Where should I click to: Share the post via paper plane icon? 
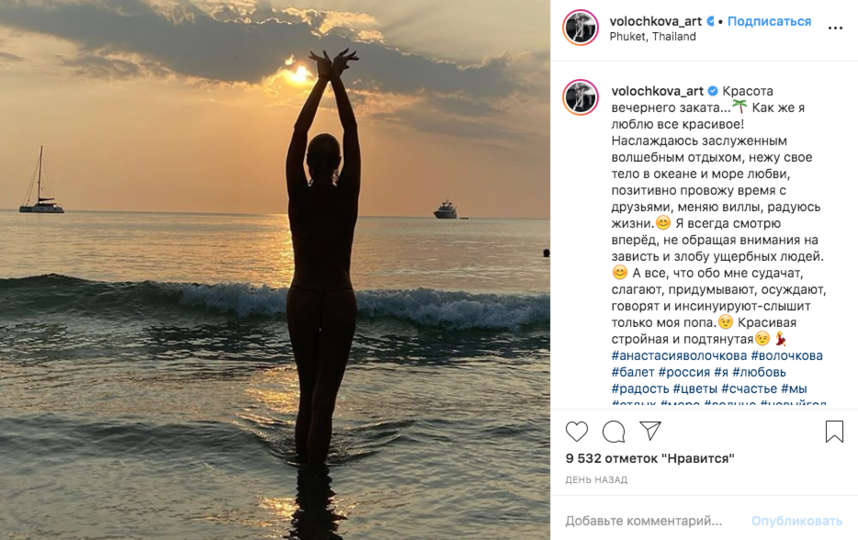coord(650,431)
